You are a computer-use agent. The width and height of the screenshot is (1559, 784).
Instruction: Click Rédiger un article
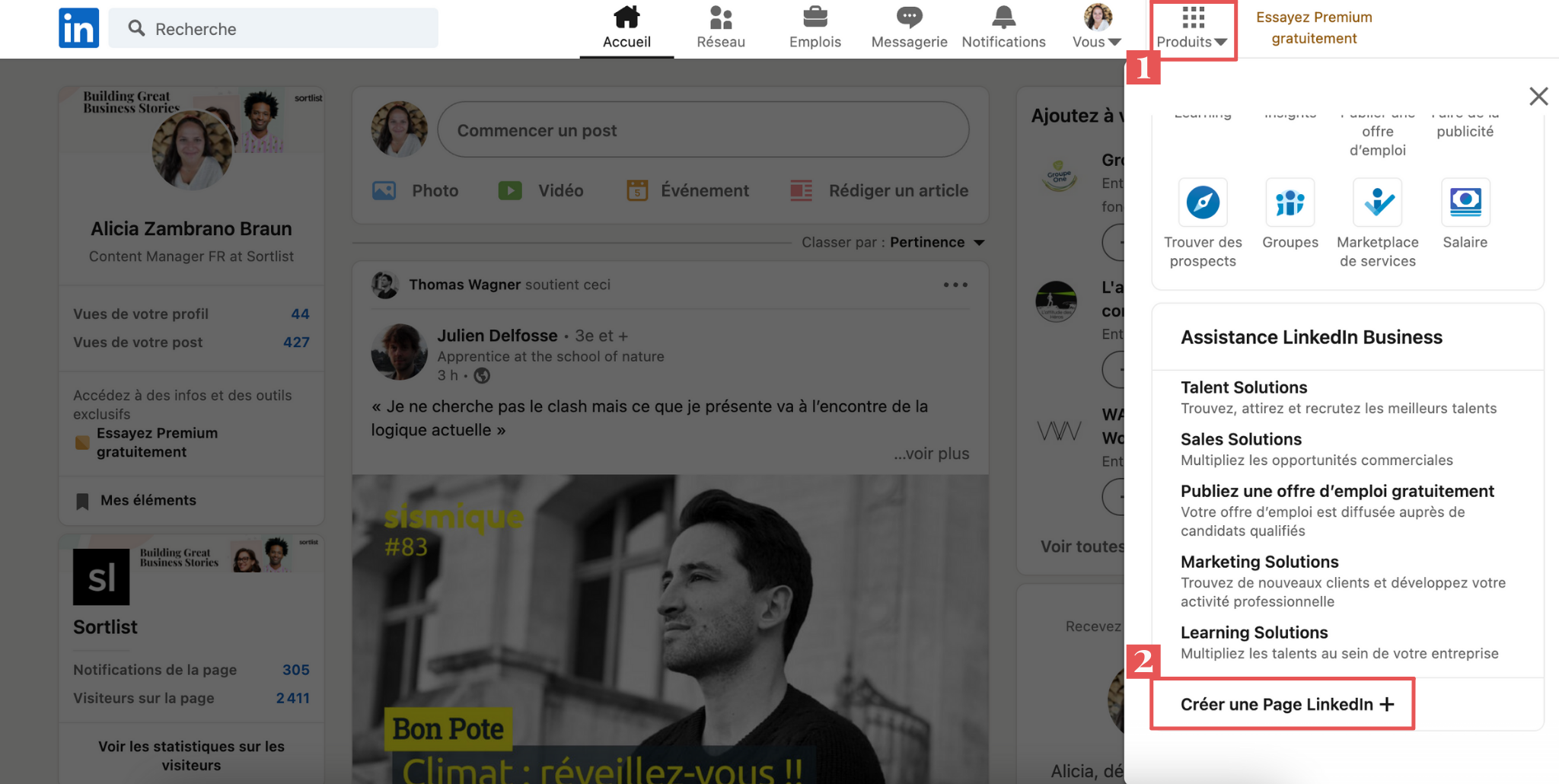point(879,190)
